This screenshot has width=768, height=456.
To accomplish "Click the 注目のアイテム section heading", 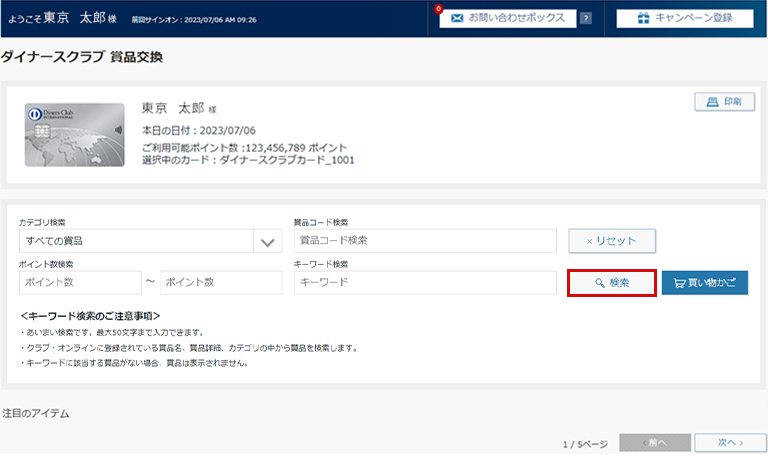I will click(36, 412).
